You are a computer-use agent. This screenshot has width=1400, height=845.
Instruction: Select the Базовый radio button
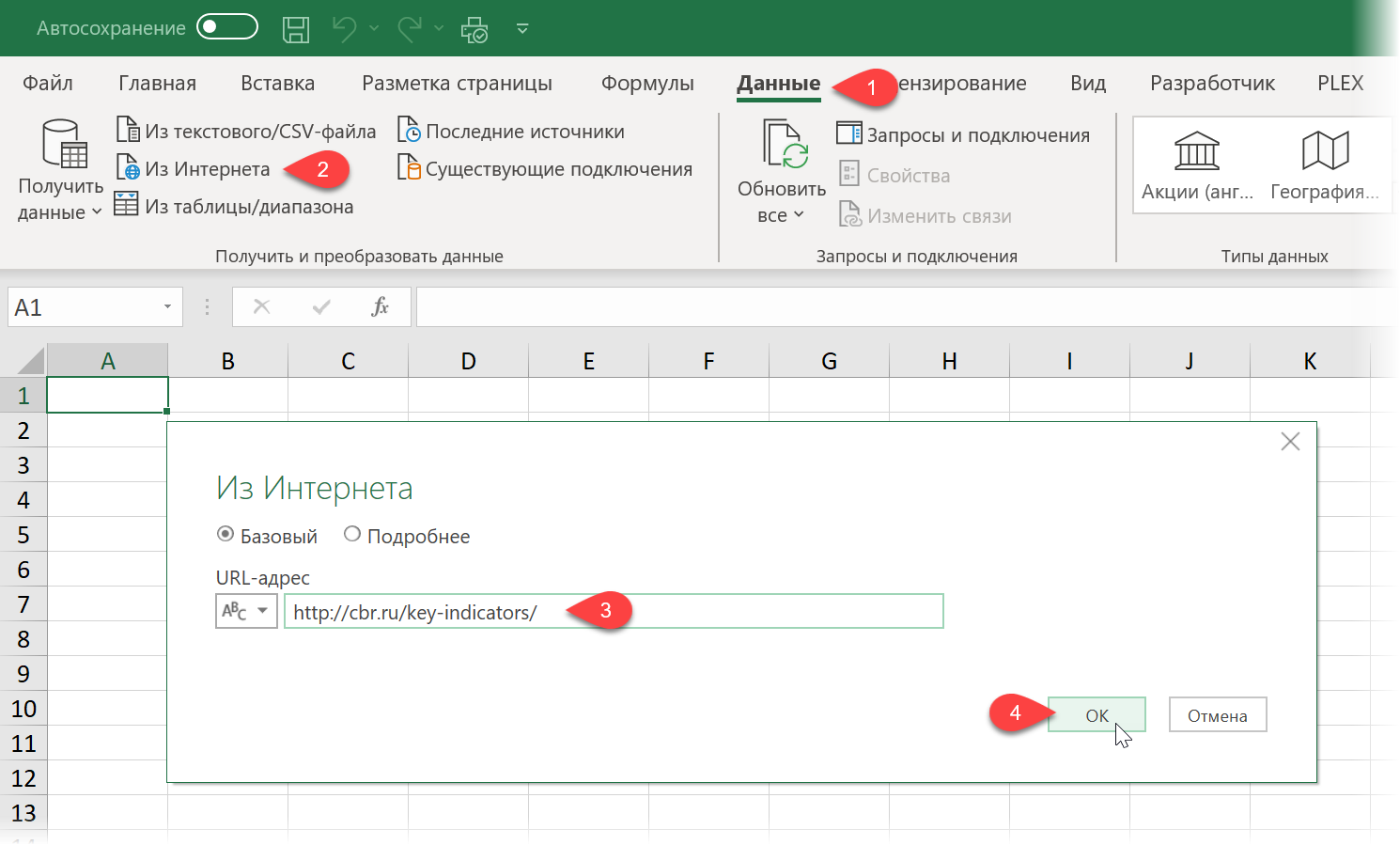(x=225, y=534)
